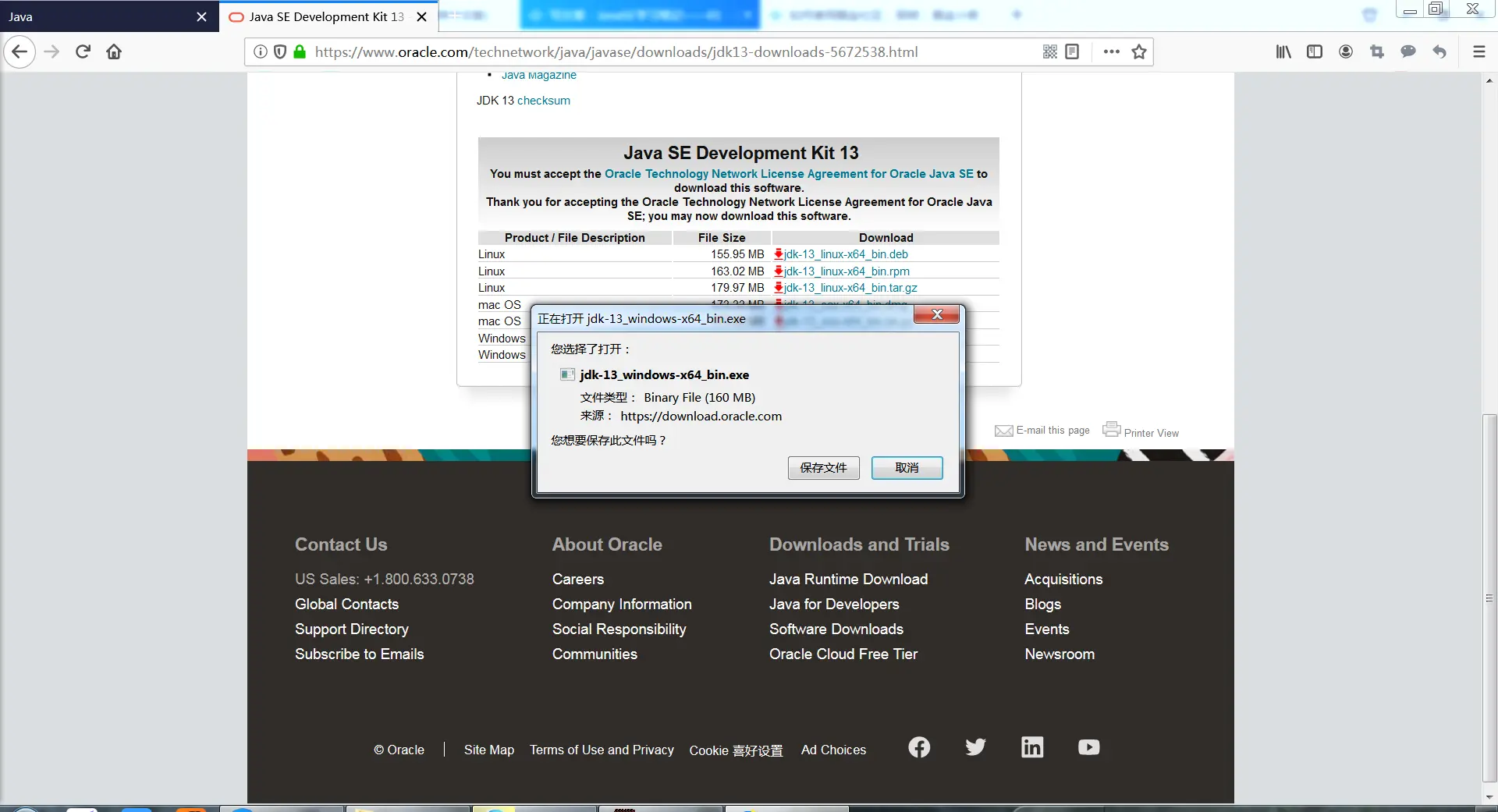Click the forward navigation arrow
The width and height of the screenshot is (1498, 812).
click(51, 52)
